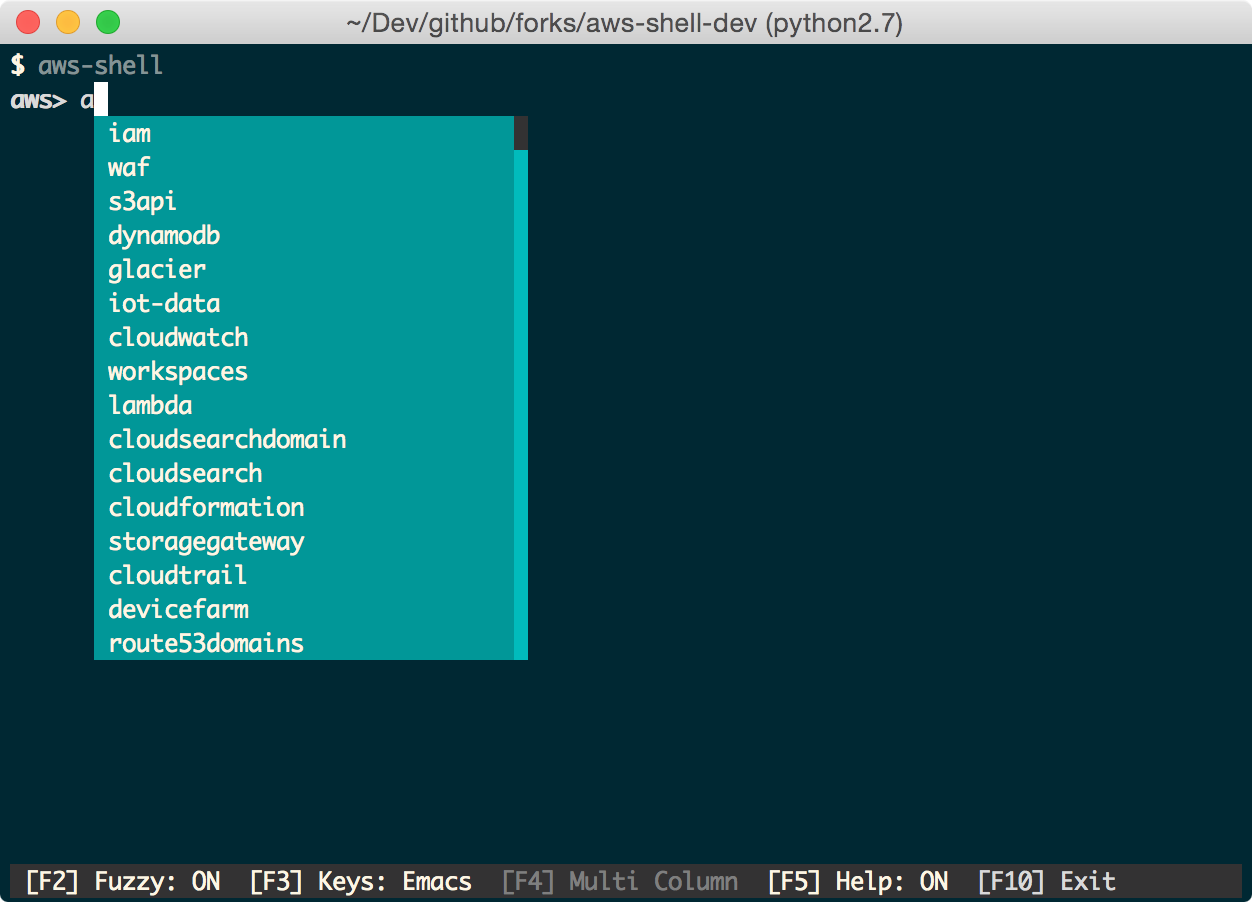Click the completion menu scrollbar thumb
The height and width of the screenshot is (902, 1252).
click(x=521, y=133)
